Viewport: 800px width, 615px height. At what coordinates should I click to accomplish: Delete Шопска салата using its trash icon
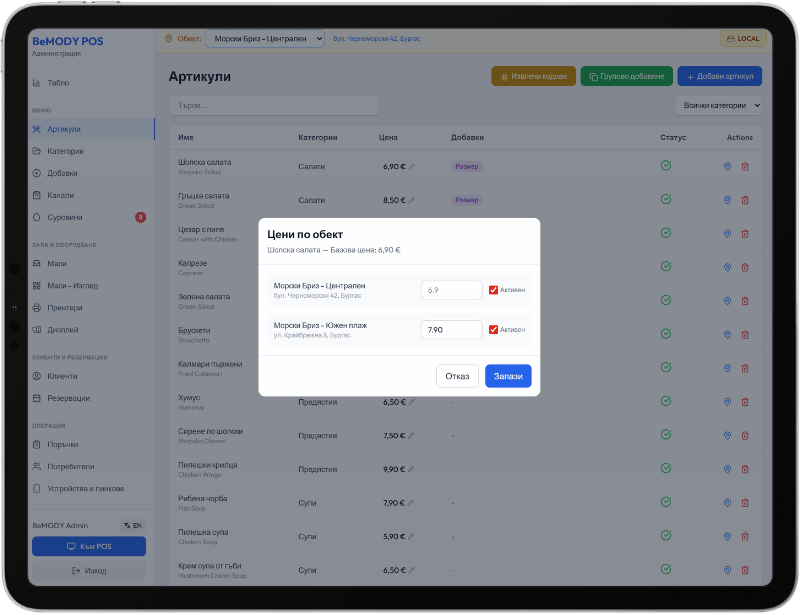point(745,166)
